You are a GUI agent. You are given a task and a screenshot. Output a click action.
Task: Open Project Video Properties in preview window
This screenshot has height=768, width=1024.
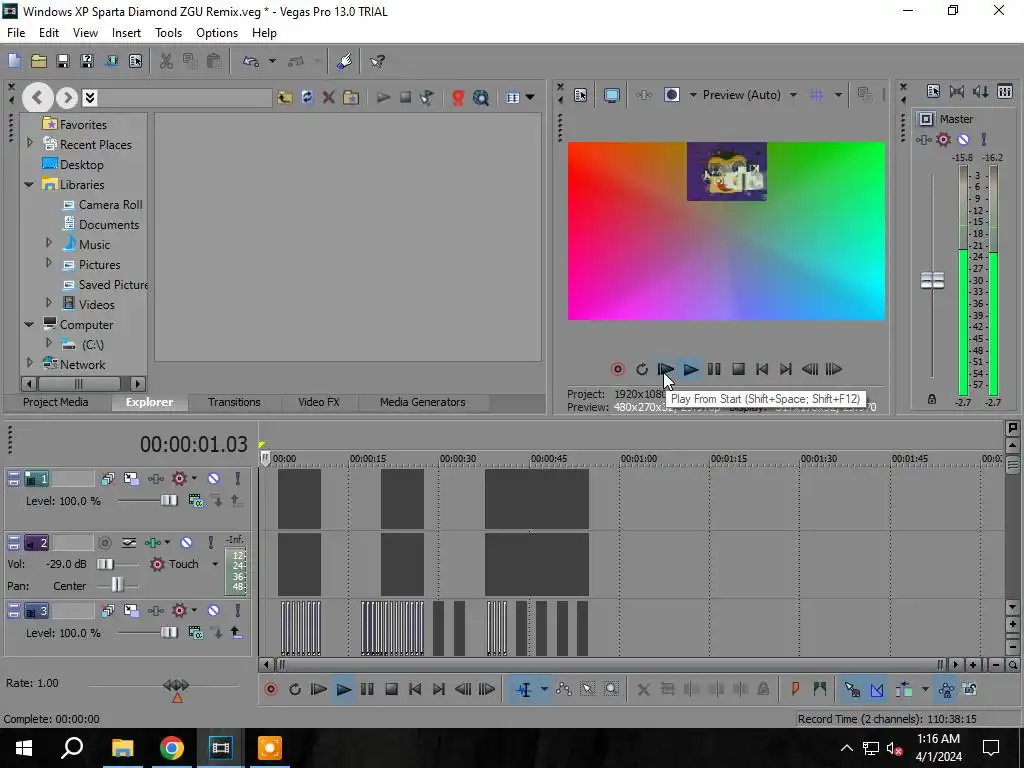click(x=580, y=95)
